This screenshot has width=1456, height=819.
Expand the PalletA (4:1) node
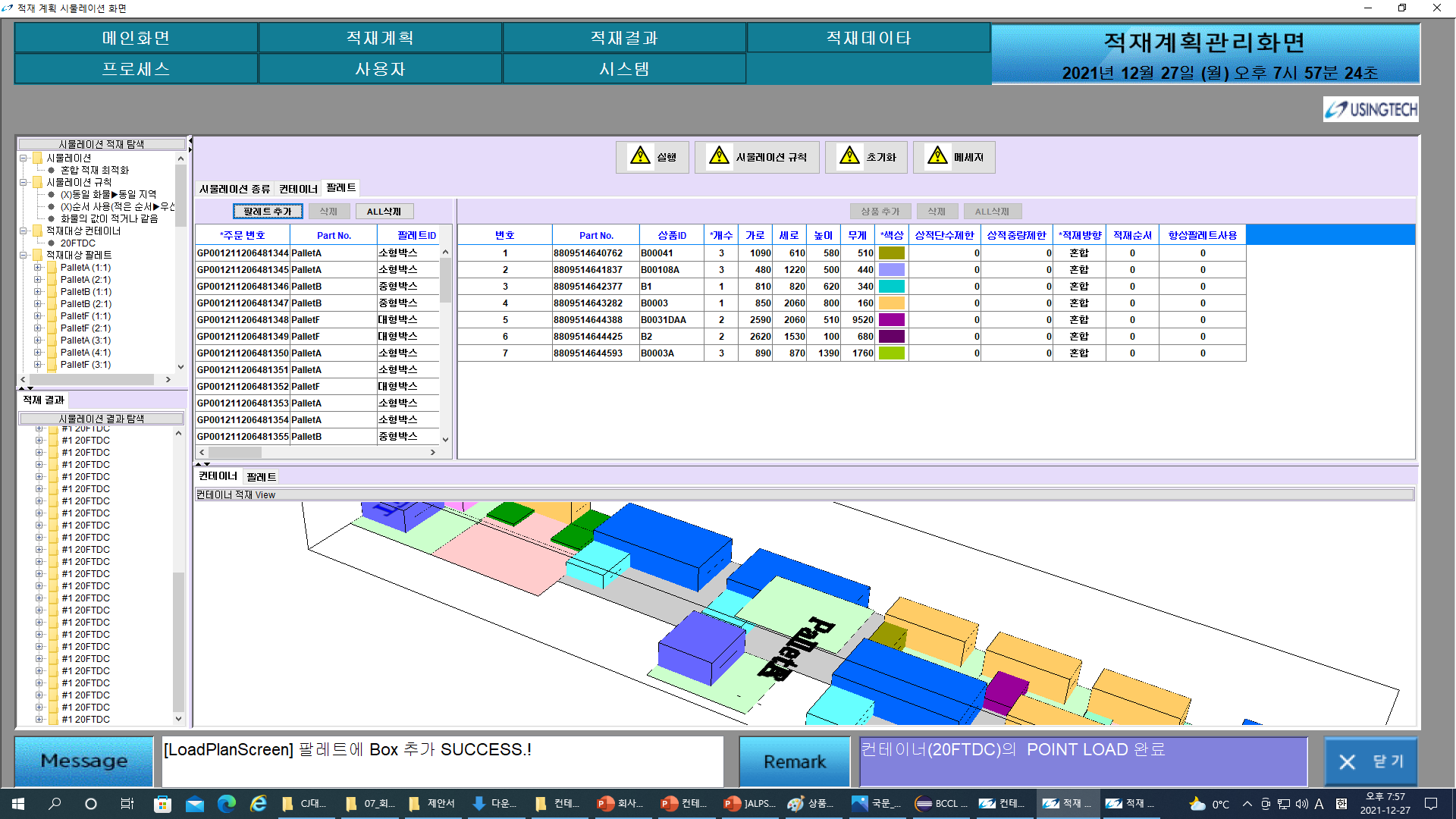click(x=38, y=352)
